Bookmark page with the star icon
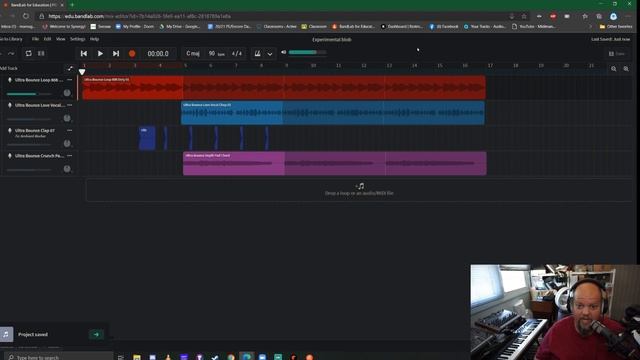640x360 pixels. [x=524, y=16]
